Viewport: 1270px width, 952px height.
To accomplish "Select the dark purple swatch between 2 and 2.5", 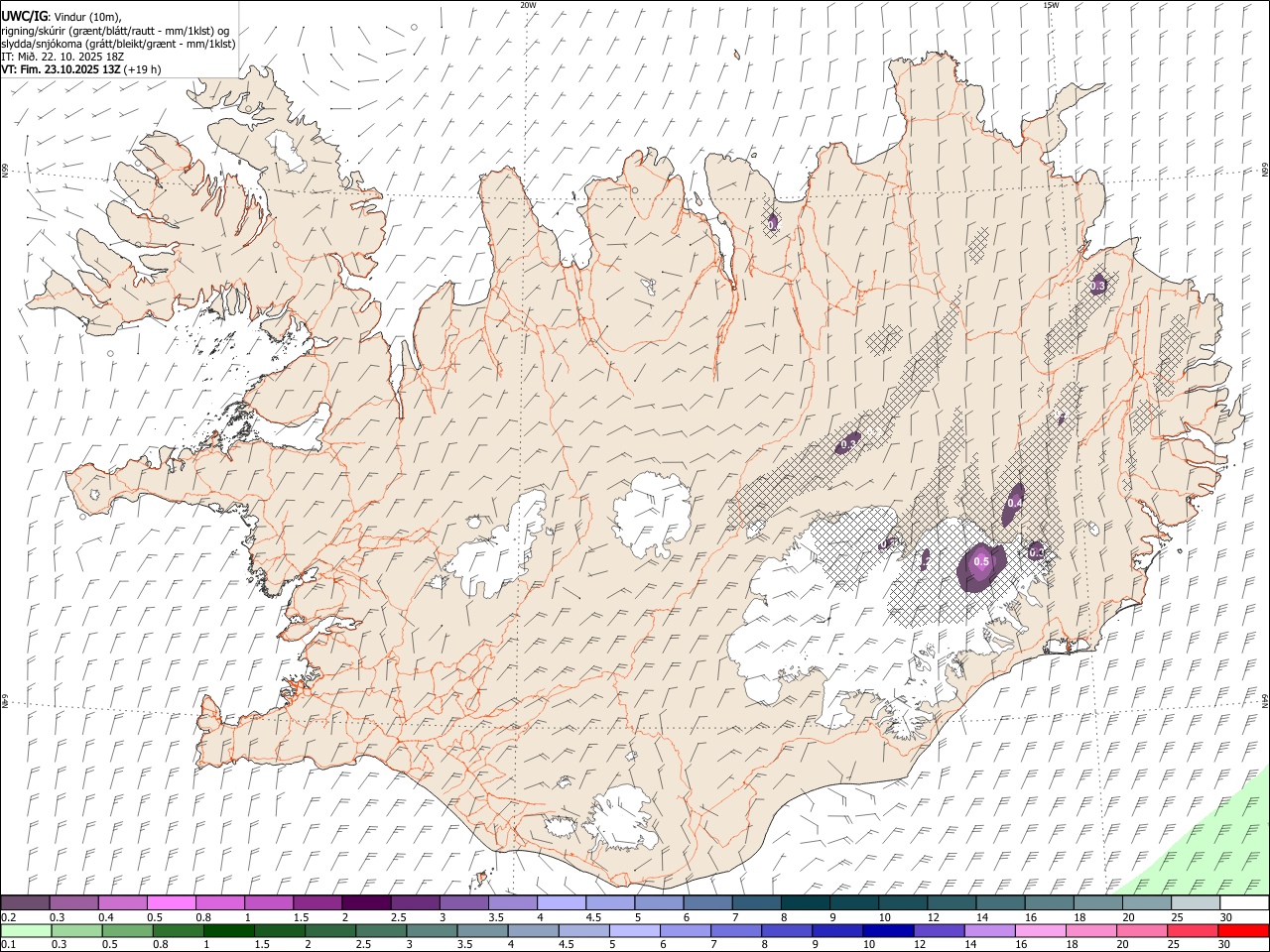I will (366, 903).
